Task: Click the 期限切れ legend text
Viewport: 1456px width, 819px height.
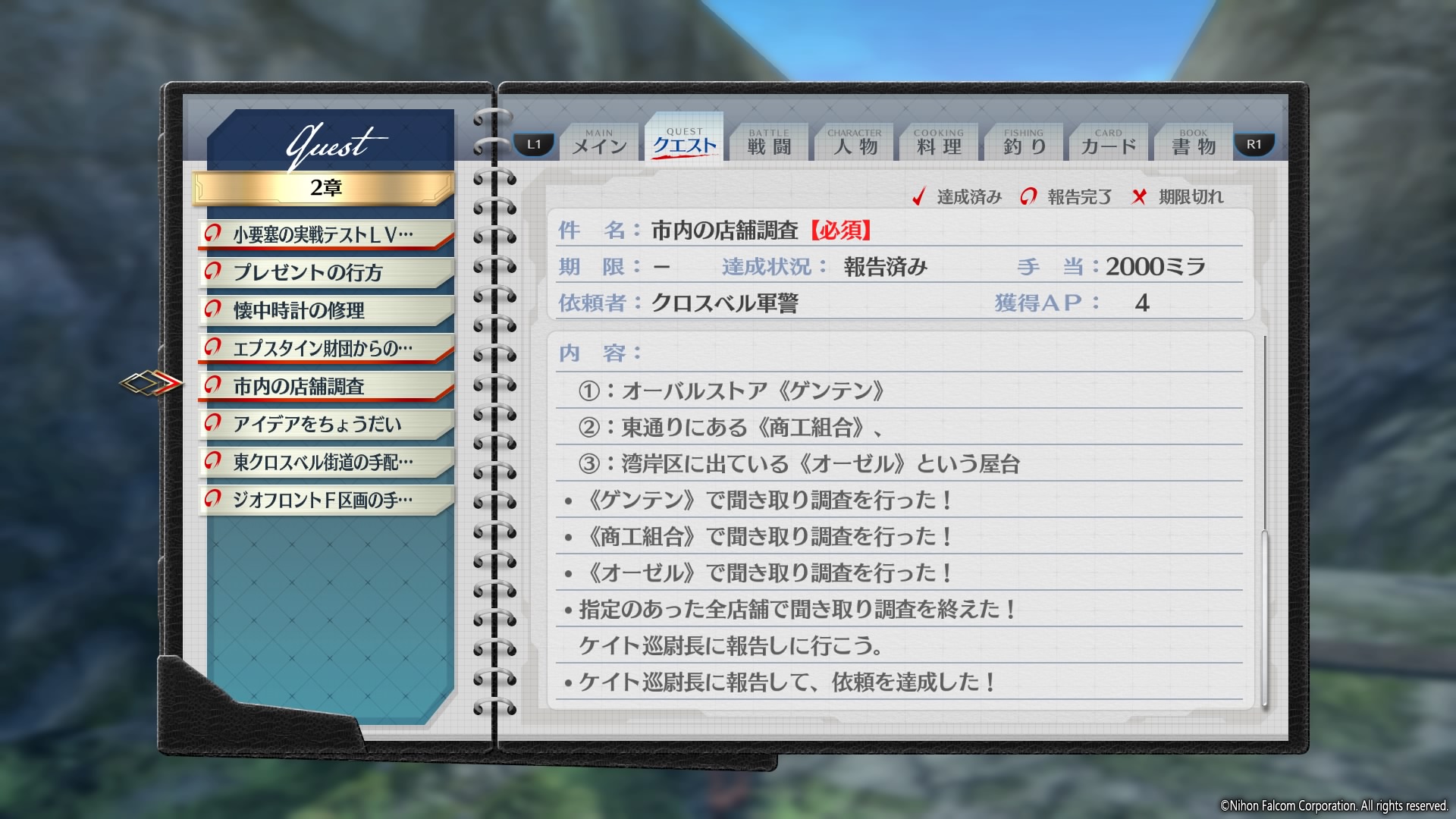Action: tap(1191, 197)
